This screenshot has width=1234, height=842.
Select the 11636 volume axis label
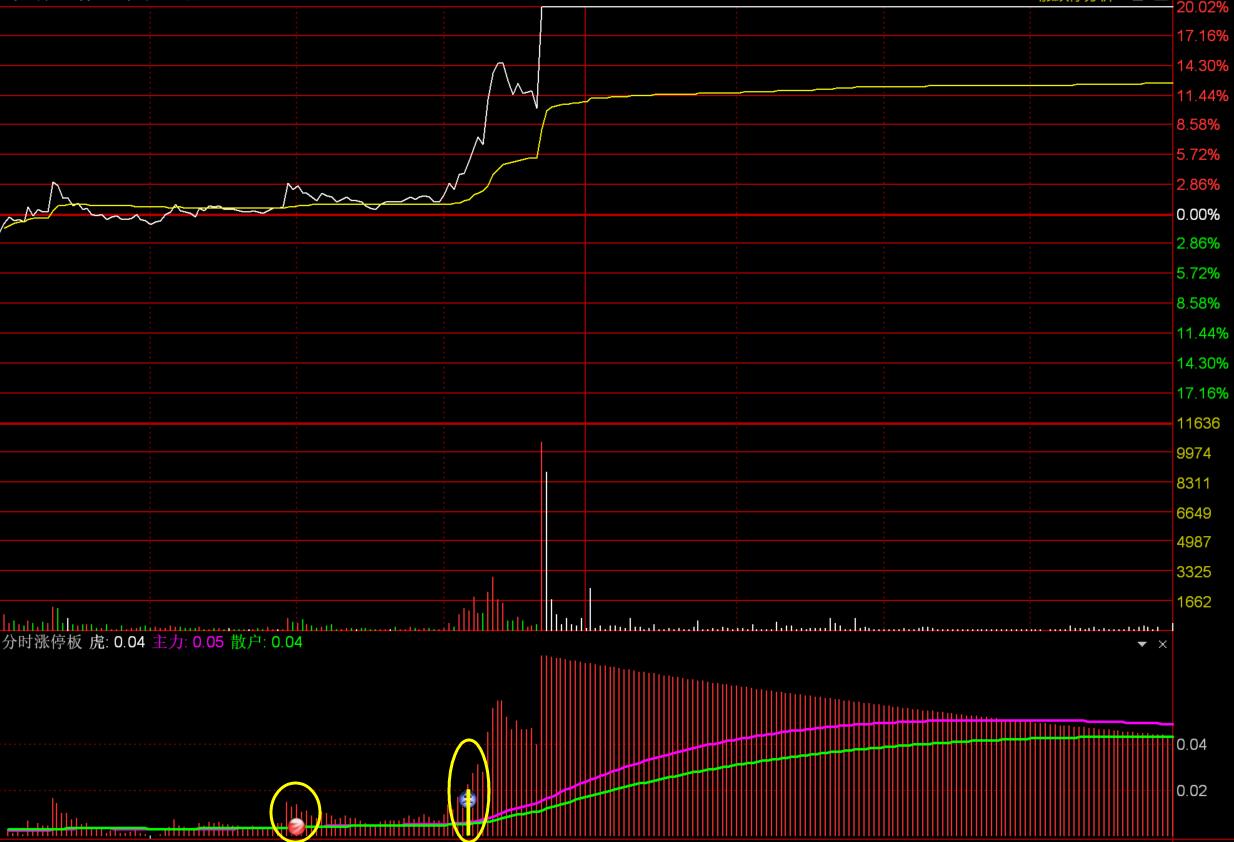coord(1198,424)
